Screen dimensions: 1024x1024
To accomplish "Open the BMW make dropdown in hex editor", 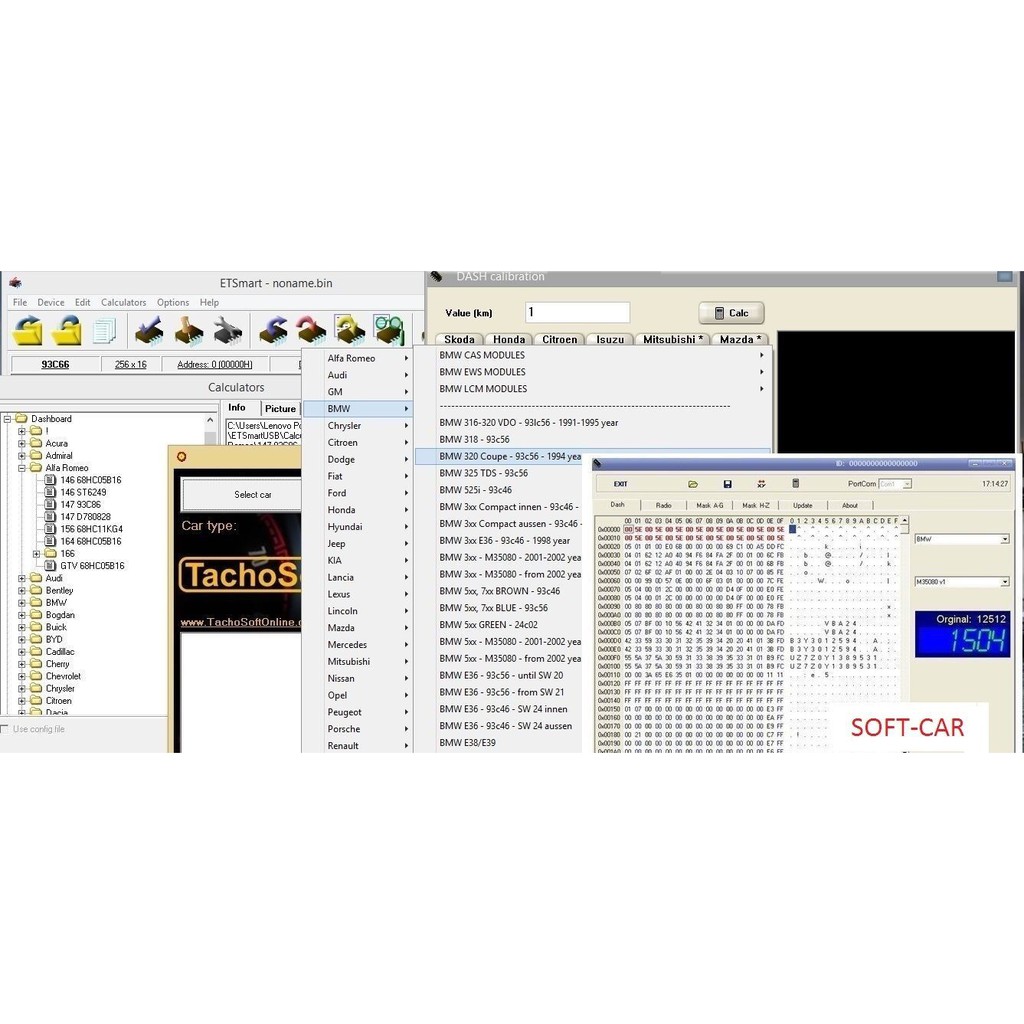I will click(x=1004, y=539).
